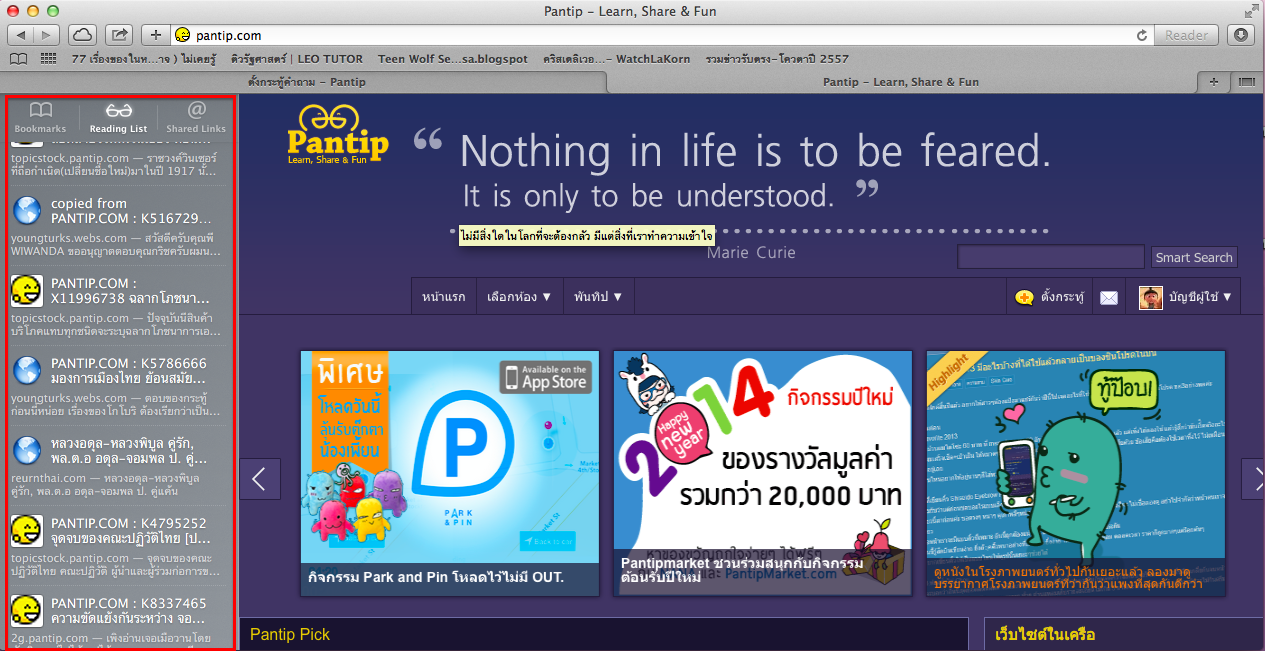Open Teen Wolf Se...sa.blogspot bookmark
1265x651 pixels.
452,59
